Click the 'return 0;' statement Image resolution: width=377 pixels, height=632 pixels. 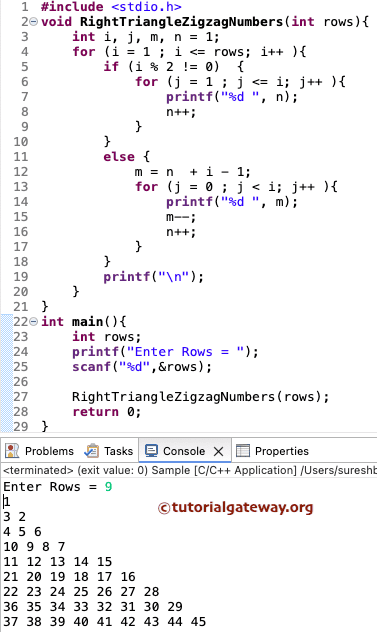[107, 412]
